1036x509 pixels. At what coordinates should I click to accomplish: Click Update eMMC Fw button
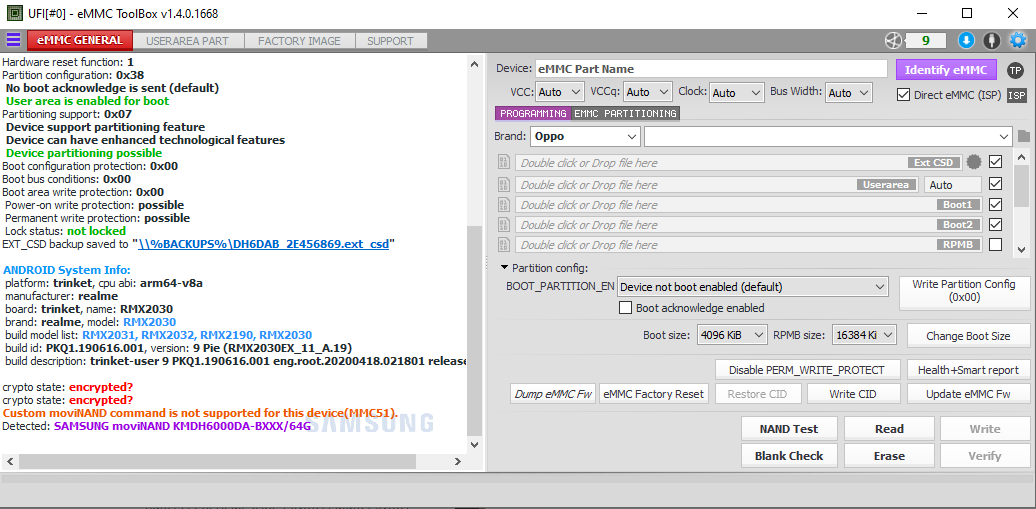(968, 394)
